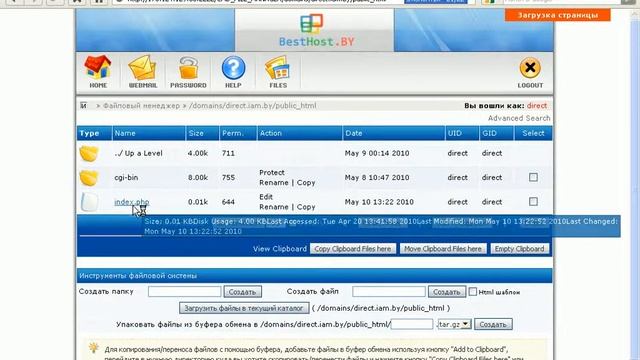The height and width of the screenshot is (360, 640).
Task: Click Copy for index.php
Action: (x=306, y=207)
